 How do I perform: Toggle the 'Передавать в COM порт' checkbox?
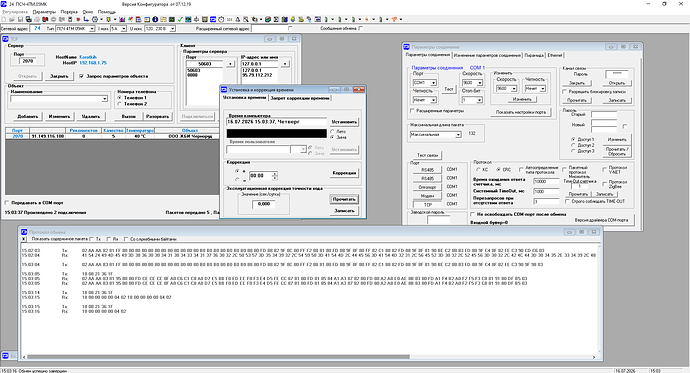pyautogui.click(x=7, y=203)
